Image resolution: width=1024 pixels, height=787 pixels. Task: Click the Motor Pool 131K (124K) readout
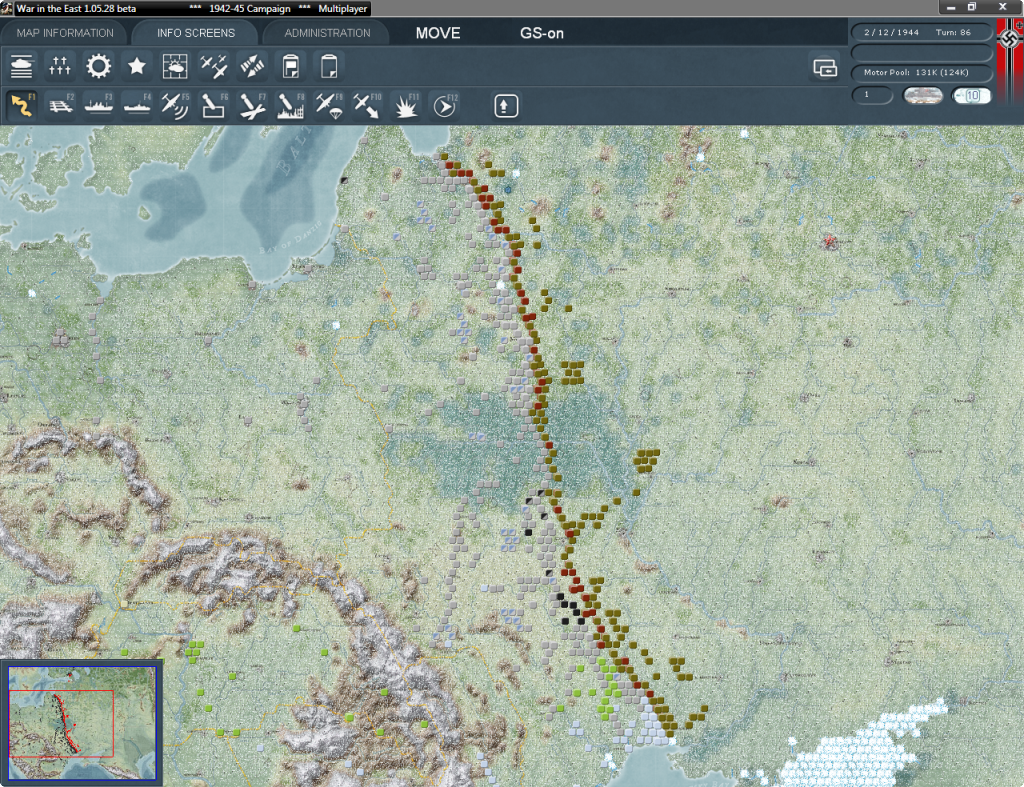(x=921, y=72)
